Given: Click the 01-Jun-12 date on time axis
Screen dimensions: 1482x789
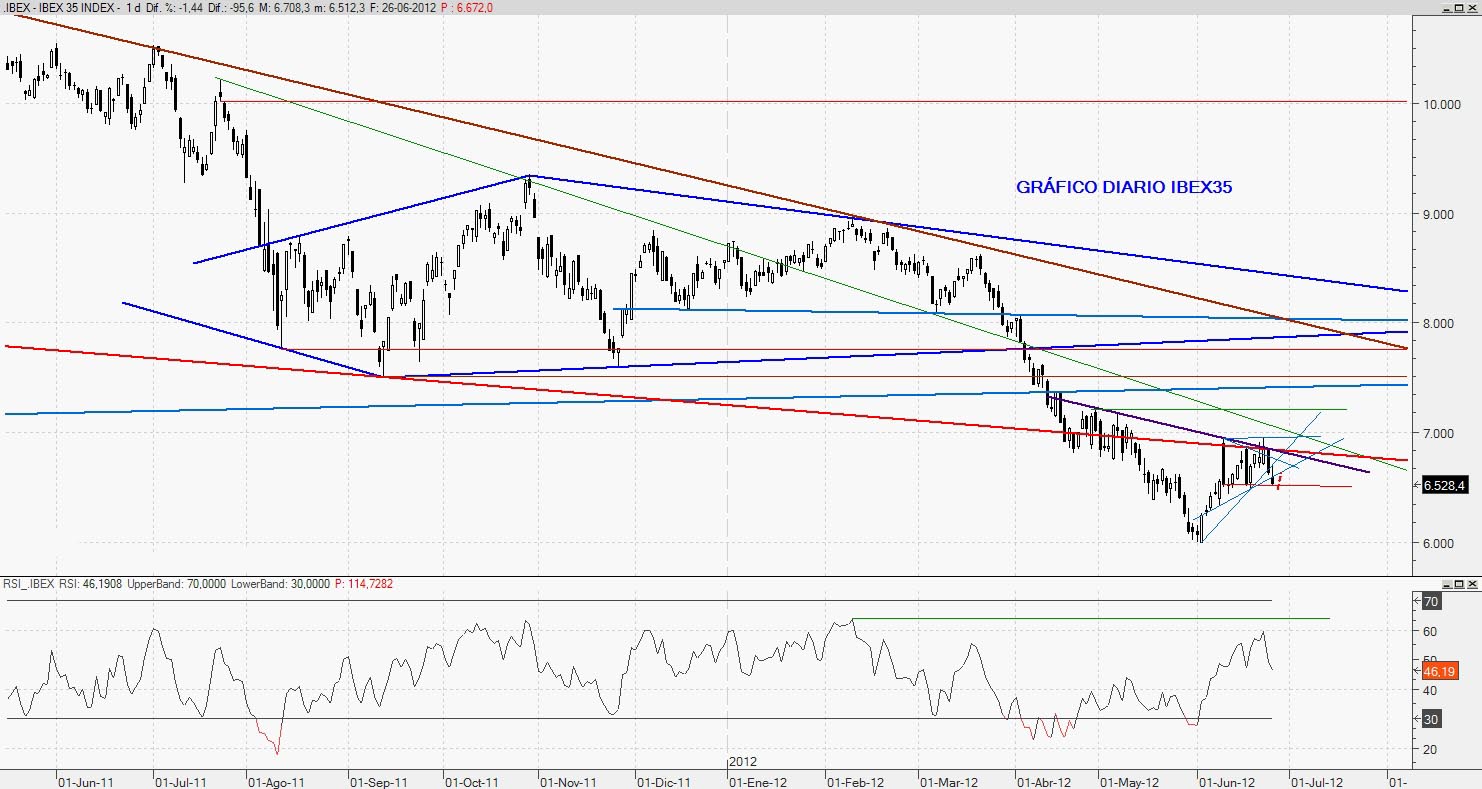Looking at the screenshot, I should pyautogui.click(x=1225, y=782).
